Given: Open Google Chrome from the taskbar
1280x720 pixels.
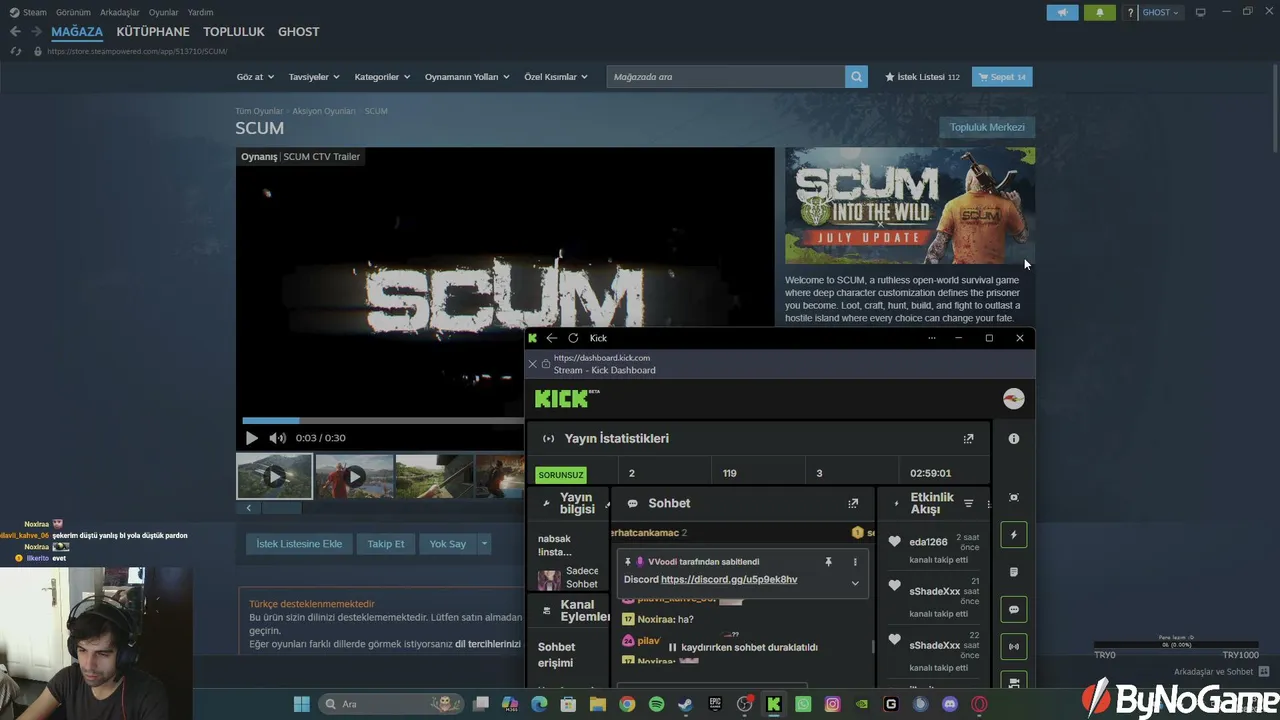Looking at the screenshot, I should pyautogui.click(x=627, y=704).
